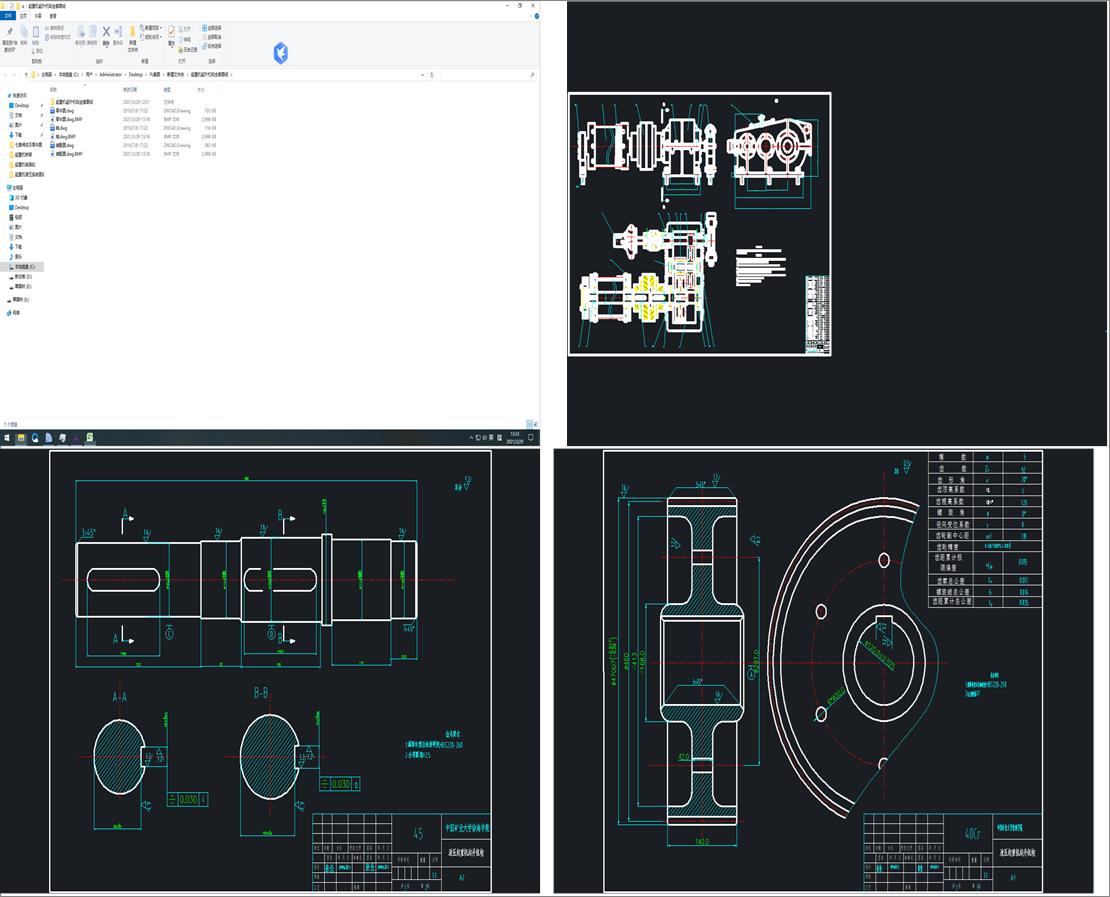Image resolution: width=1110 pixels, height=897 pixels.
Task: Switch to the 主页 Home ribbon tab
Action: [23, 16]
